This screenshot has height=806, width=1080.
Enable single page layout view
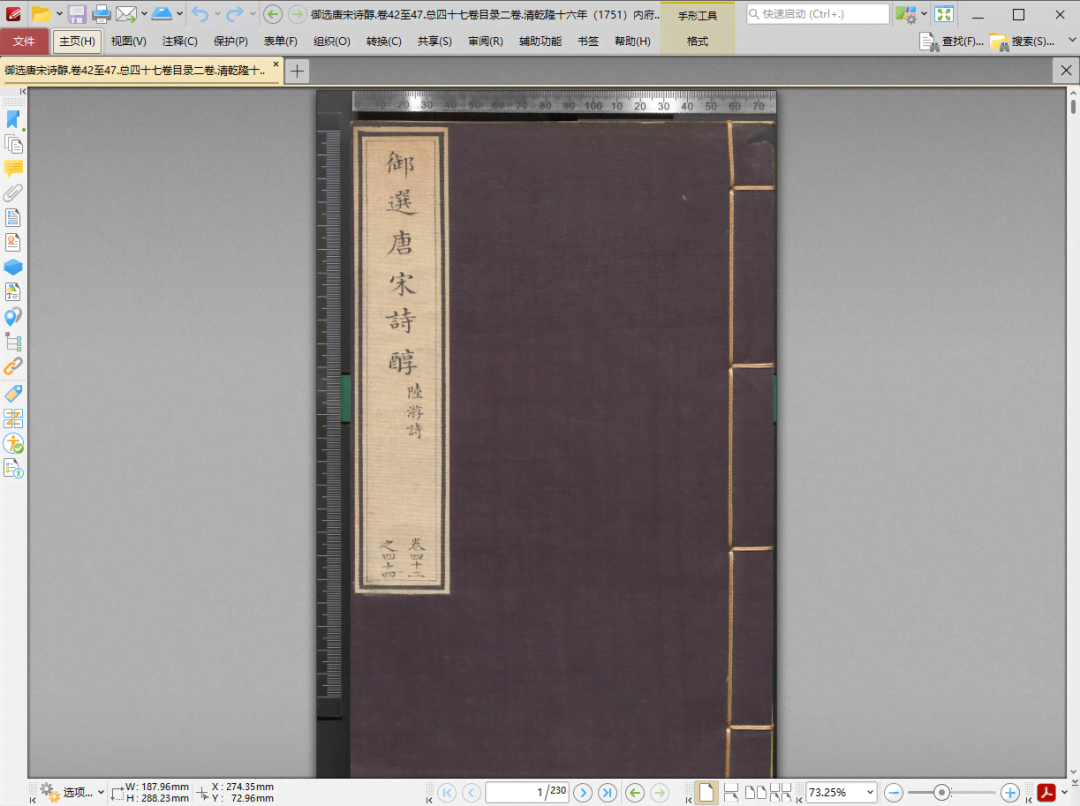pos(706,793)
